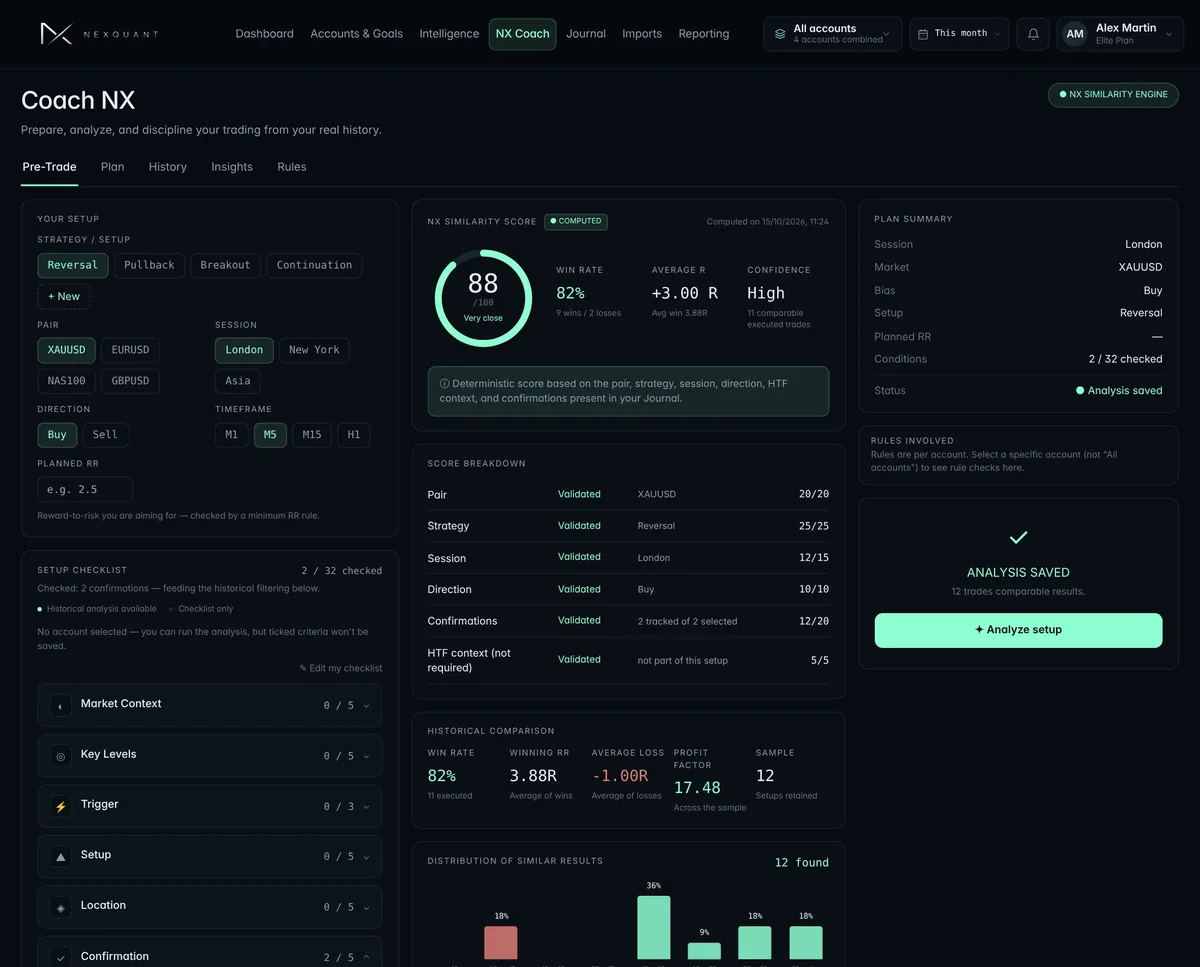
Task: Click the 9% distribution bar
Action: click(x=704, y=951)
